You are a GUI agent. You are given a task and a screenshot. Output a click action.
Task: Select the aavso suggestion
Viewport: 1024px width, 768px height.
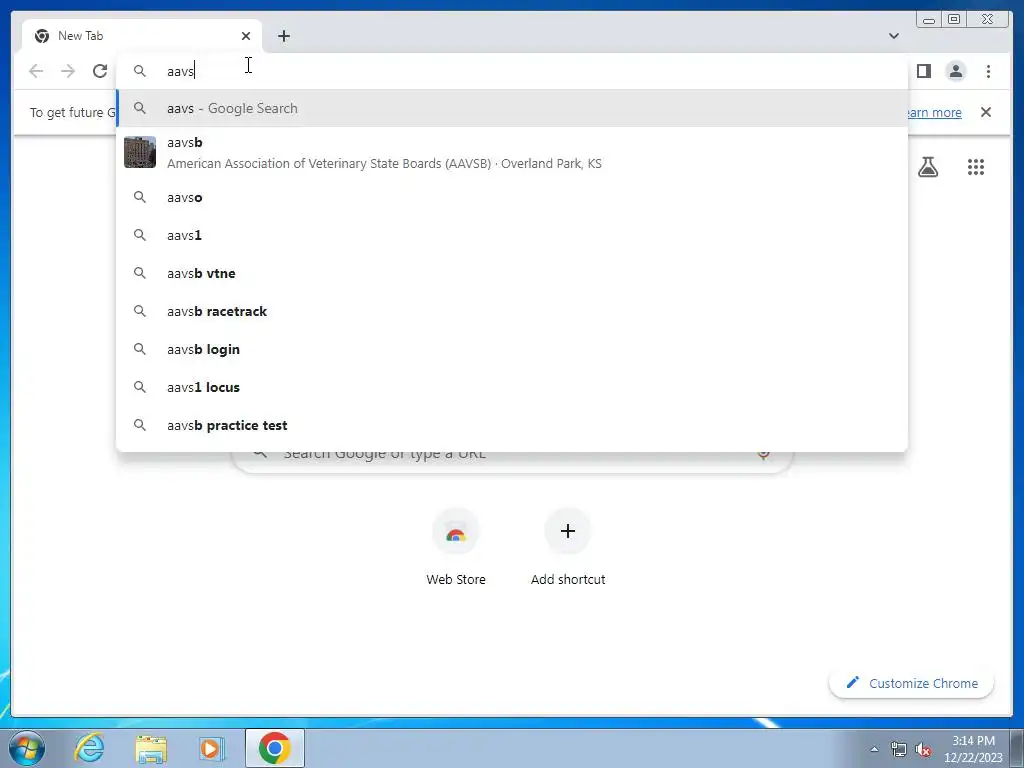pyautogui.click(x=512, y=197)
